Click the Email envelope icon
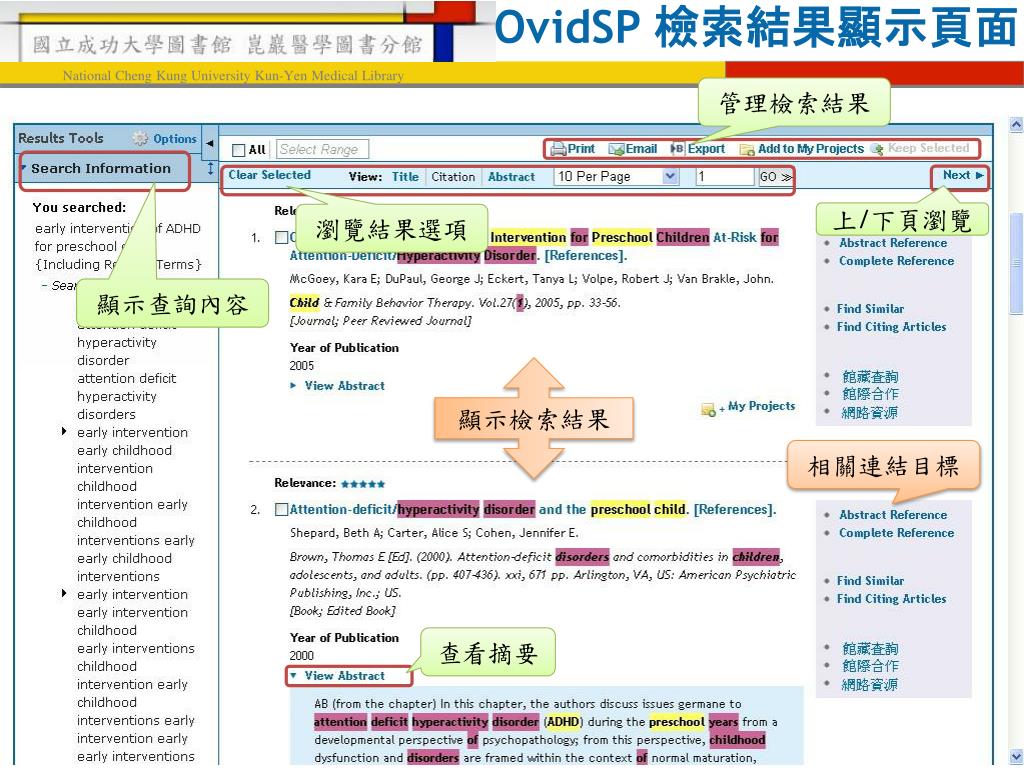This screenshot has width=1024, height=768. 616,149
